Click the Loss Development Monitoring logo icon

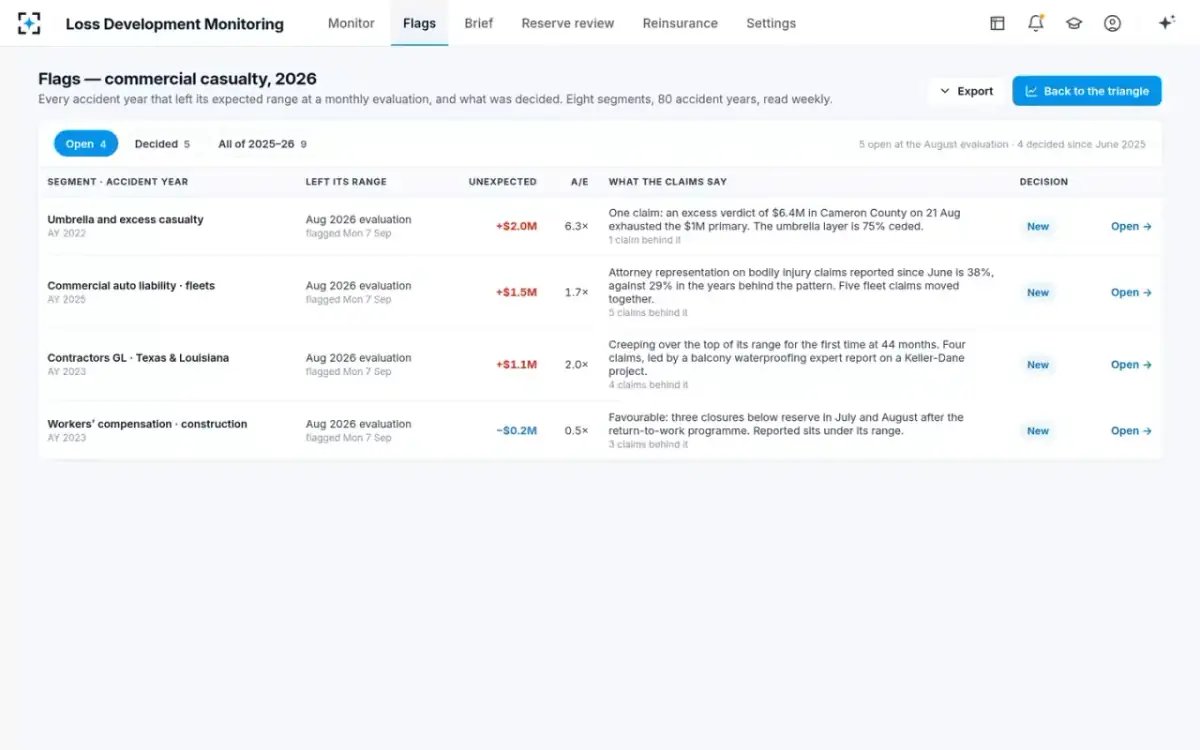point(29,23)
